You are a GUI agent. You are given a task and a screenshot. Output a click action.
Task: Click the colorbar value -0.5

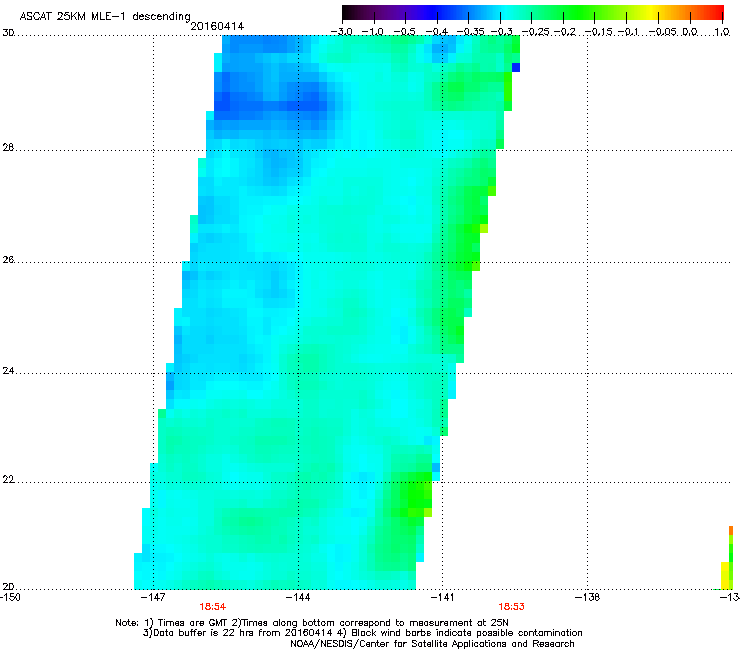tap(404, 32)
